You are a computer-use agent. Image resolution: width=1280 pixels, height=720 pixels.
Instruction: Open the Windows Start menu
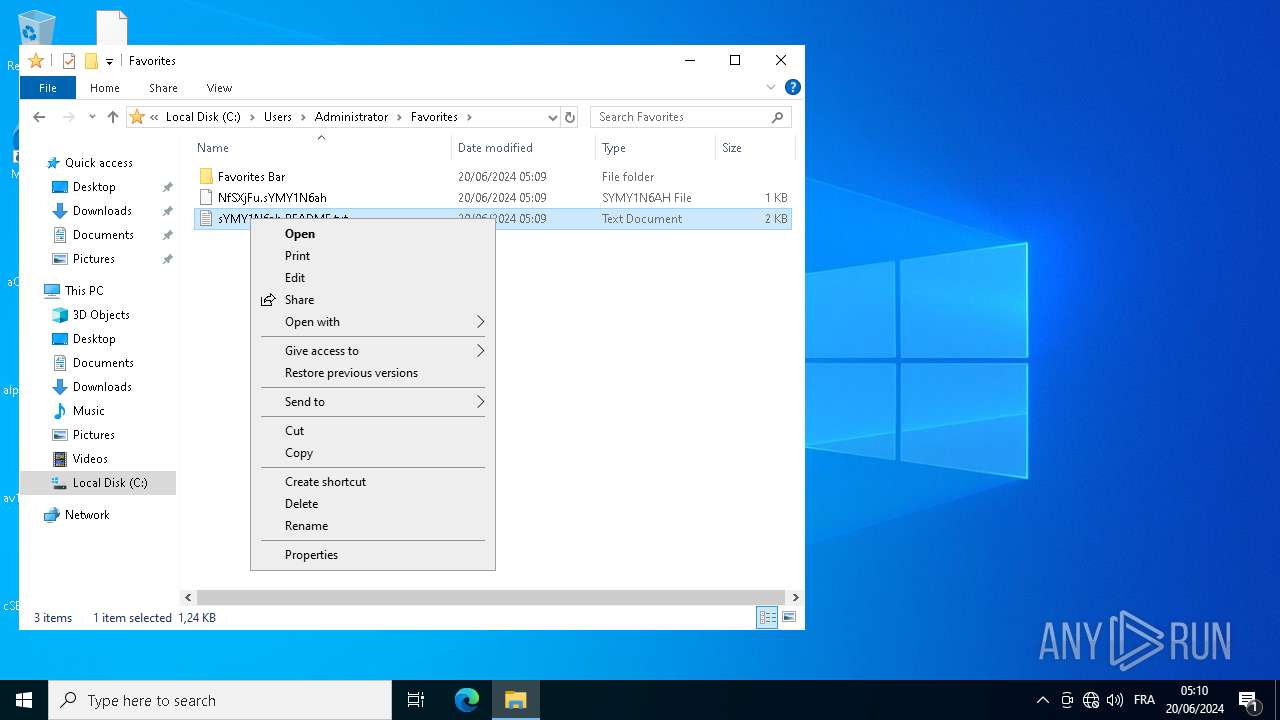(24, 700)
